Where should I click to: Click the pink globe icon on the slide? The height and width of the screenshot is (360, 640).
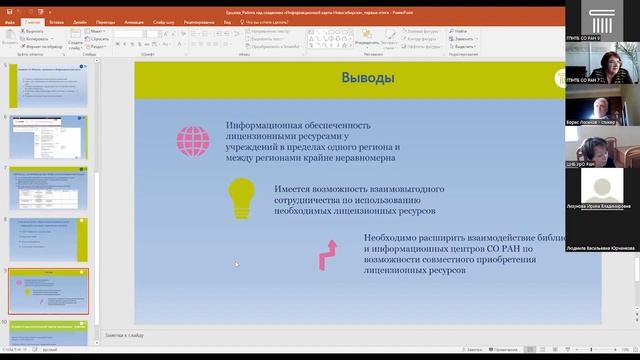click(x=193, y=142)
